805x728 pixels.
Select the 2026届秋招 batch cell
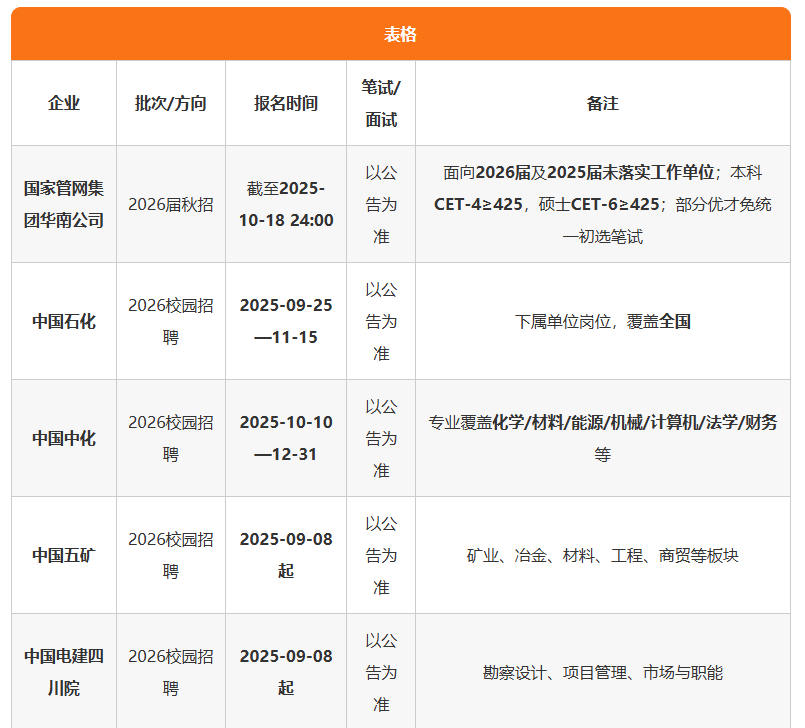[x=171, y=204]
